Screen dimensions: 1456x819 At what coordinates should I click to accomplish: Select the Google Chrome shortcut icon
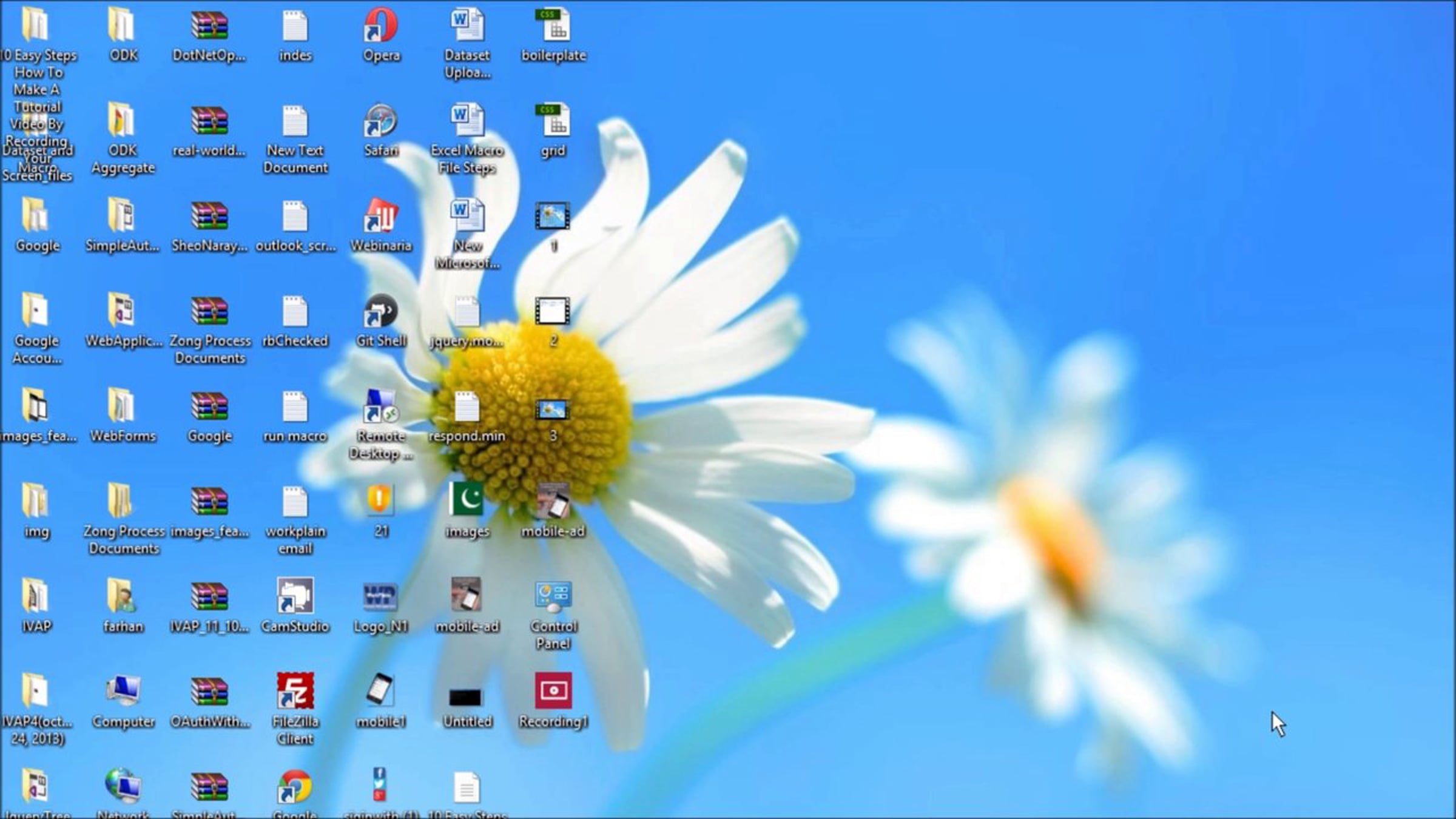point(295,787)
